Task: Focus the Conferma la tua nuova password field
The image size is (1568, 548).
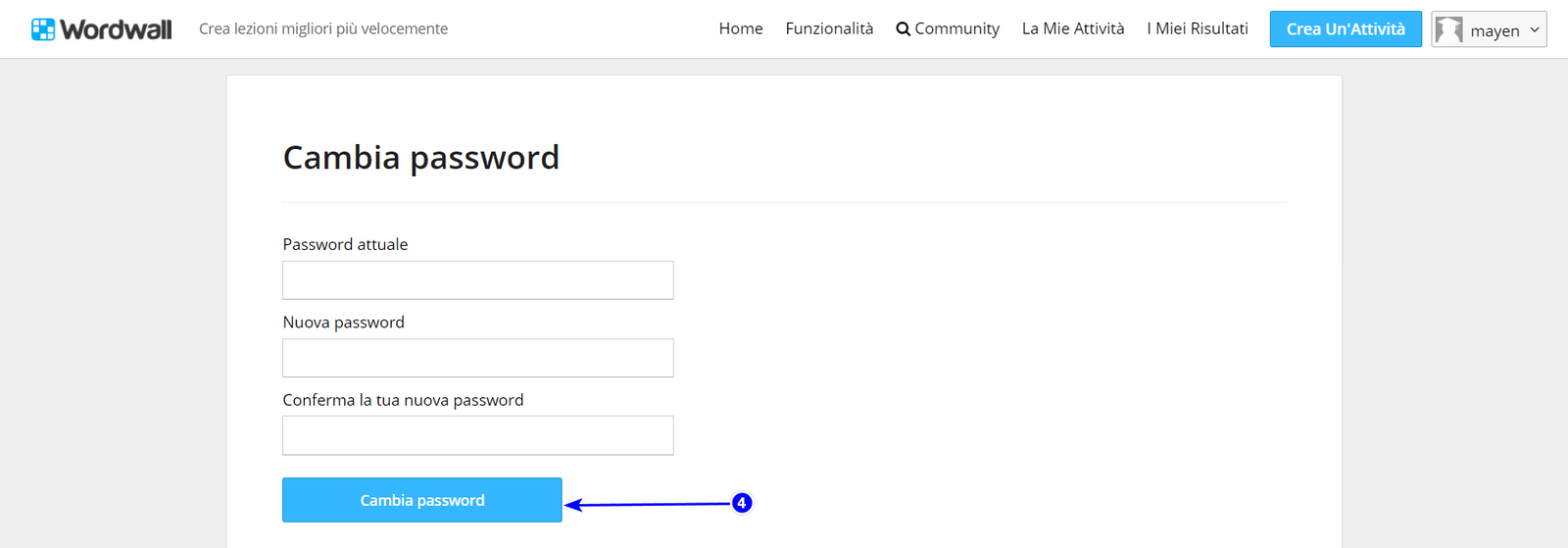Action: click(478, 435)
